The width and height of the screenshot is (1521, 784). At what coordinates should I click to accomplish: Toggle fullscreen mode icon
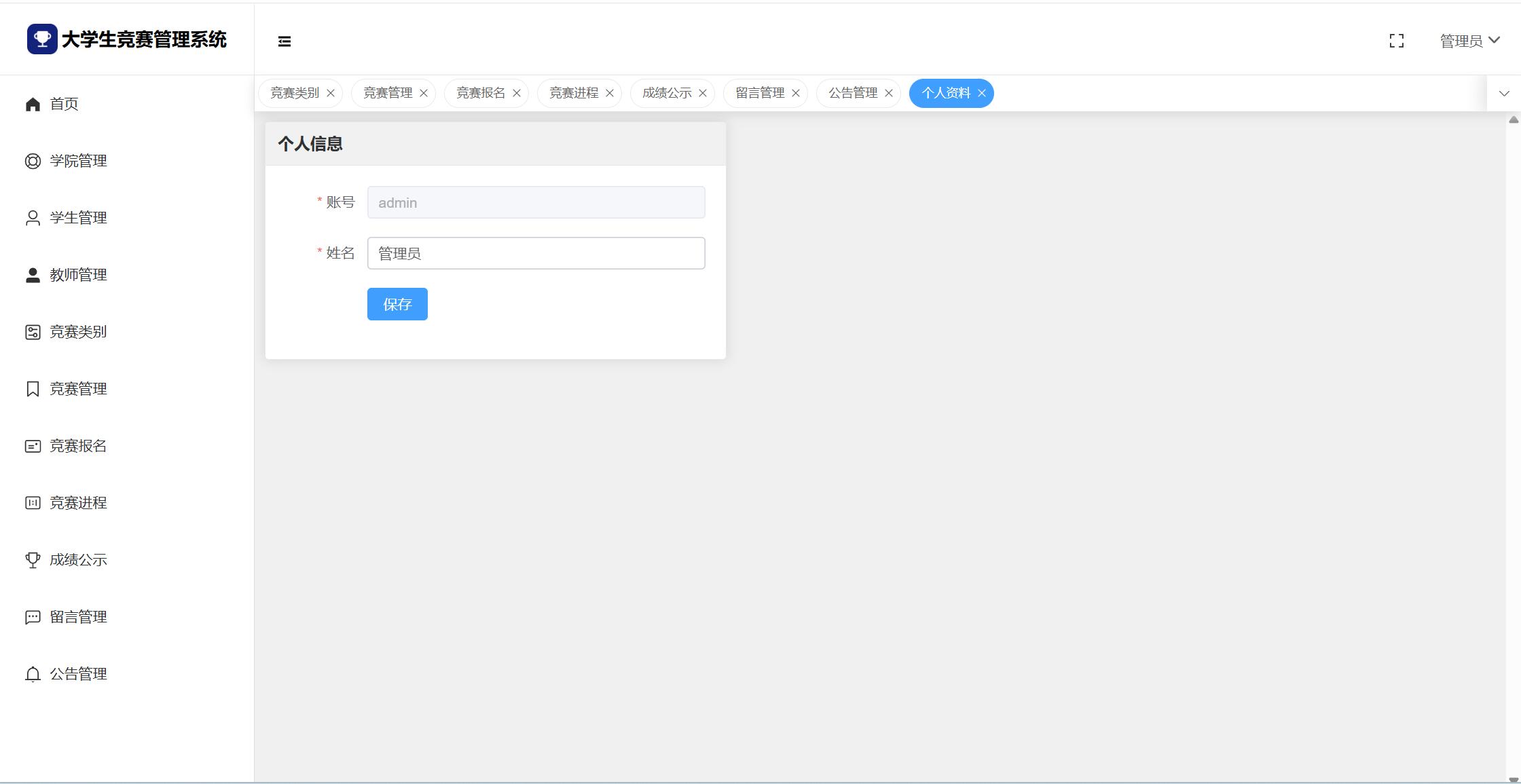(1396, 41)
